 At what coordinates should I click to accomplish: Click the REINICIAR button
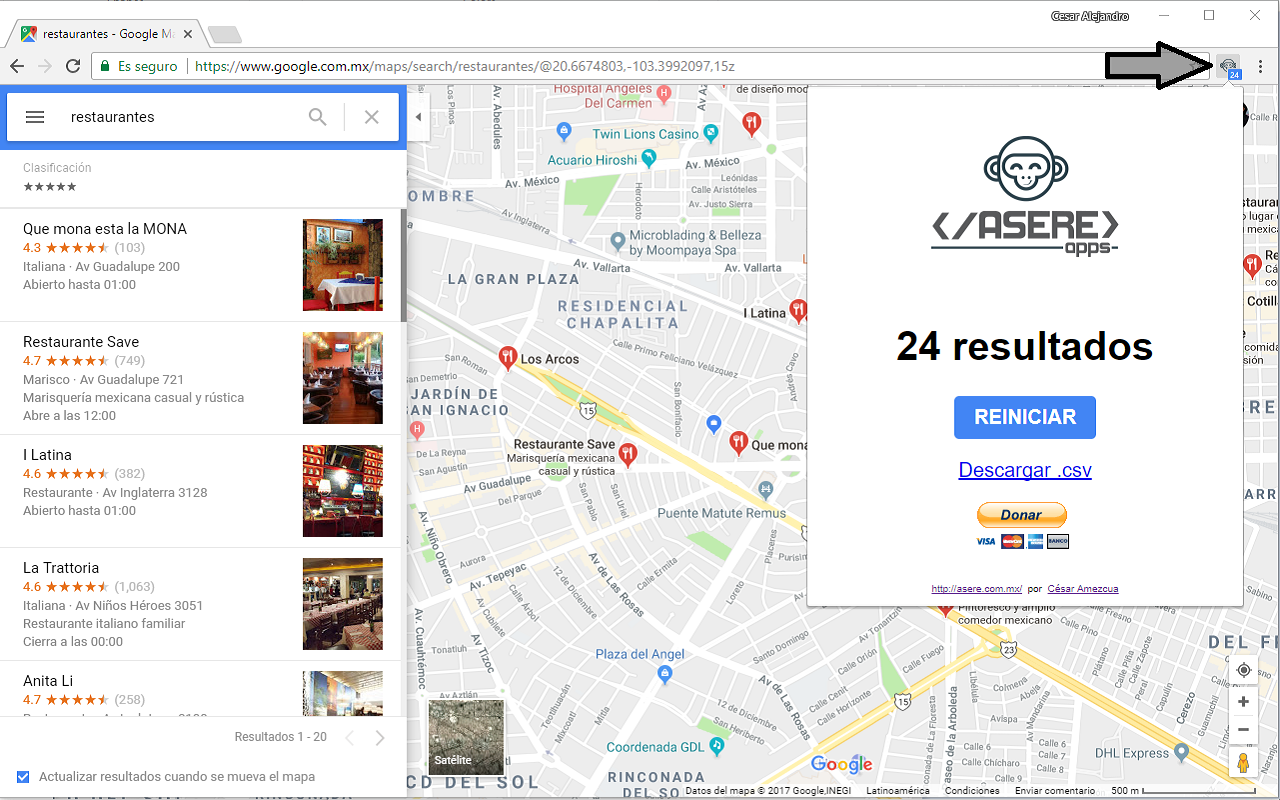pyautogui.click(x=1025, y=417)
